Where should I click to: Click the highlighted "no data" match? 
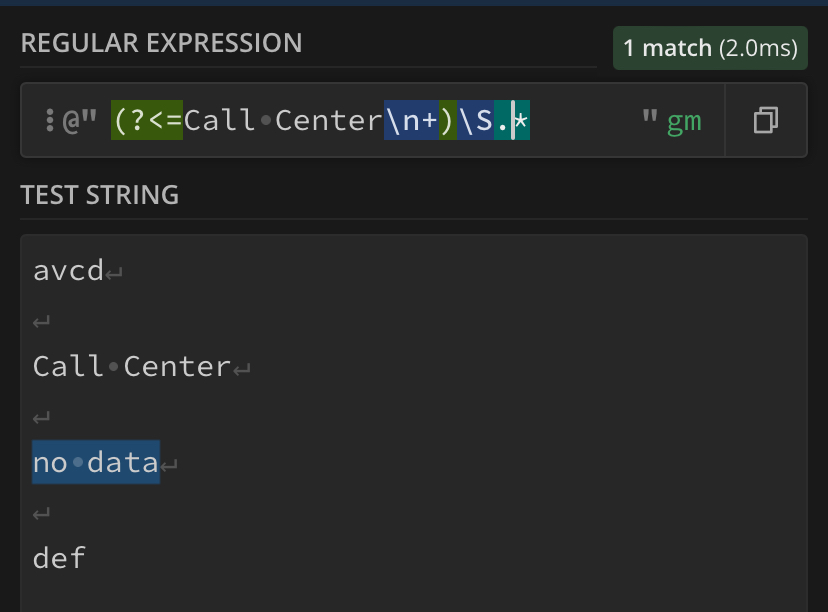click(x=96, y=462)
